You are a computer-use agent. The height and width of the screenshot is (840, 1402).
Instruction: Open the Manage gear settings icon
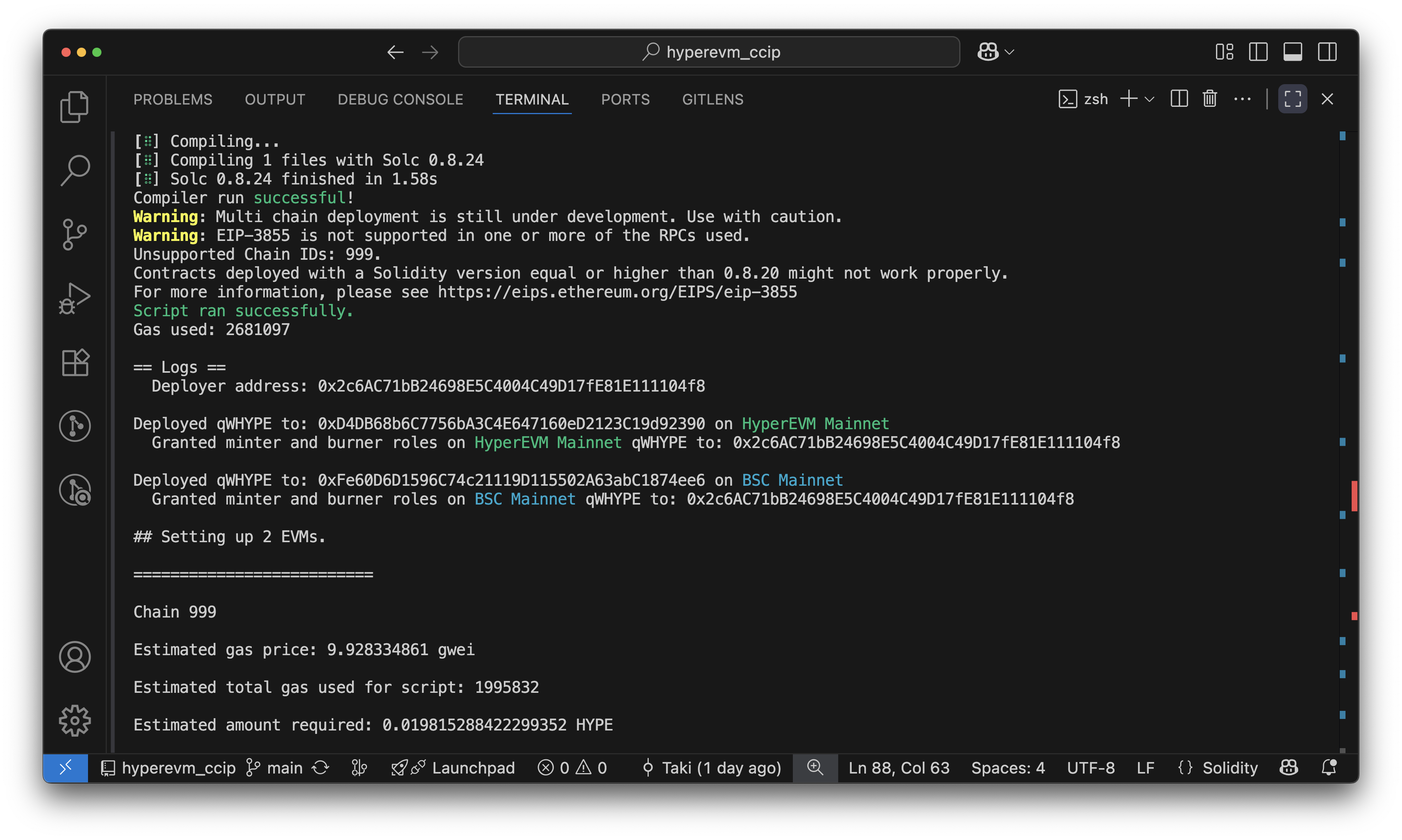[74, 720]
